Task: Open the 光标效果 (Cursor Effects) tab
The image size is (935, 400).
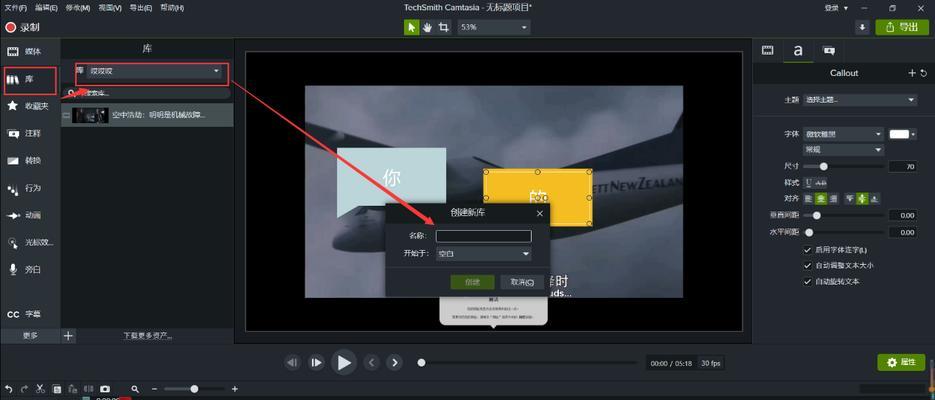Action: click(x=30, y=243)
